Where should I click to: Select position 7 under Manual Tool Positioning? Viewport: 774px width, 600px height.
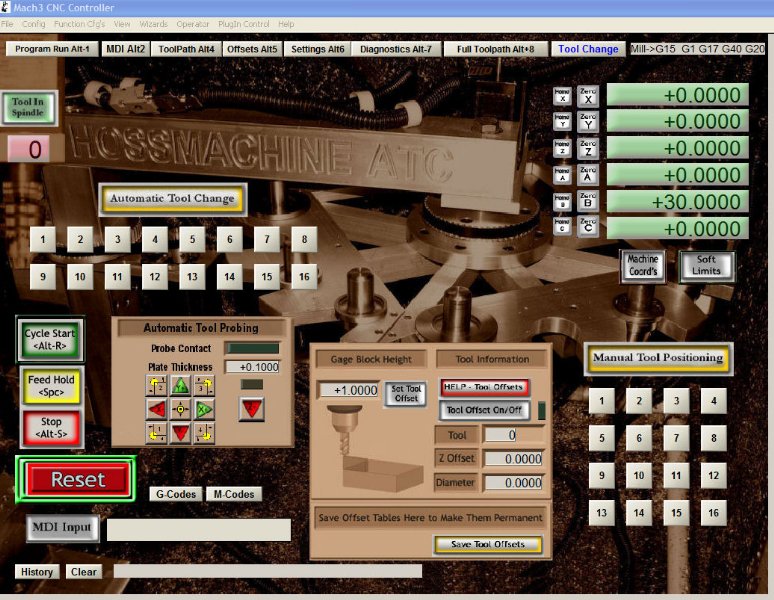676,438
